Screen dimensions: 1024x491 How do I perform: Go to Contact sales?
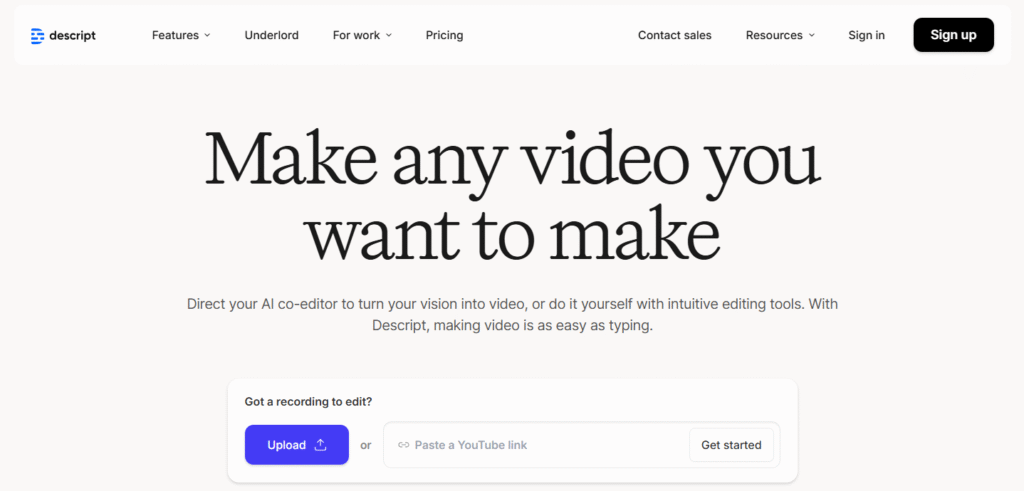pos(675,35)
